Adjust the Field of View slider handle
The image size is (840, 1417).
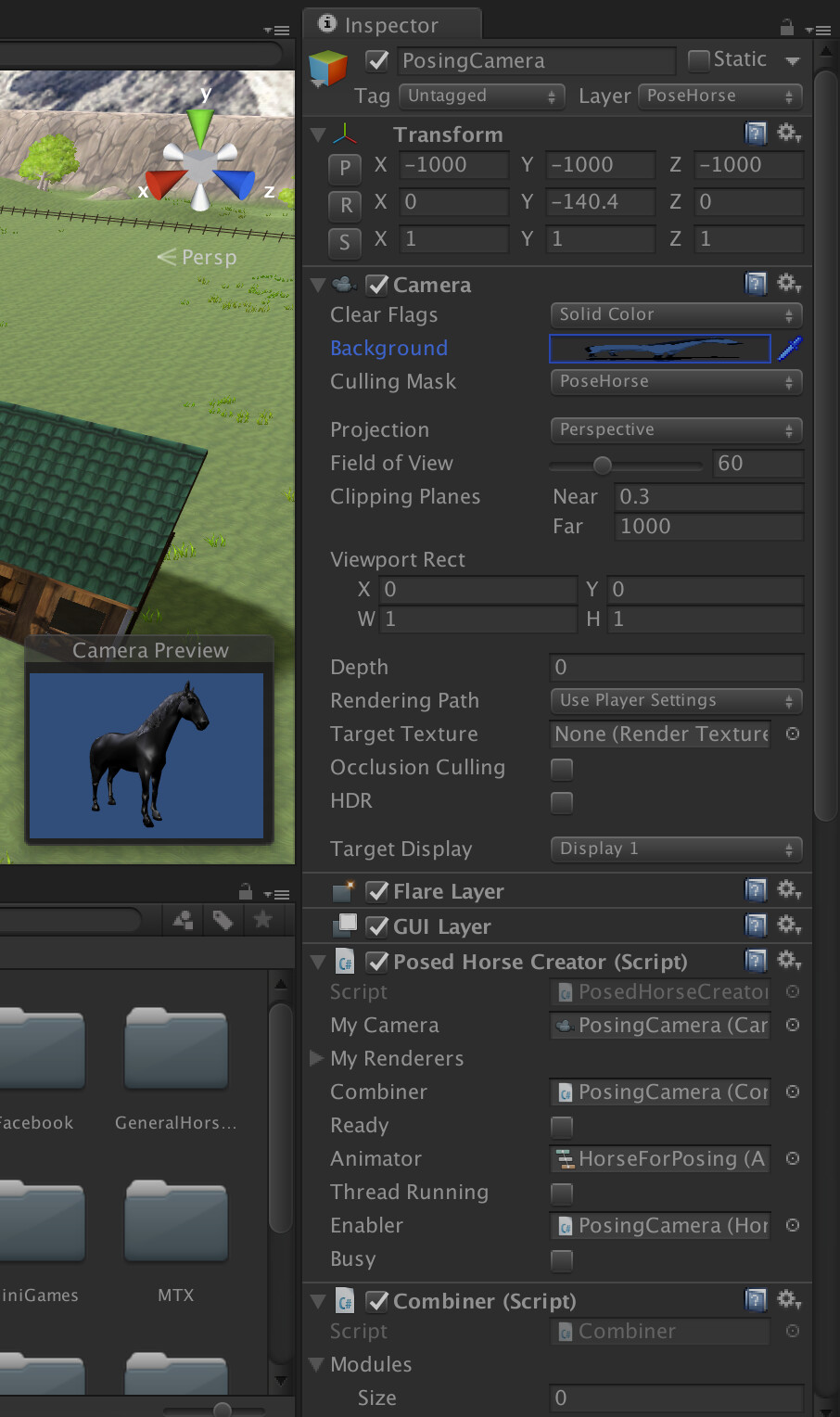pos(602,465)
